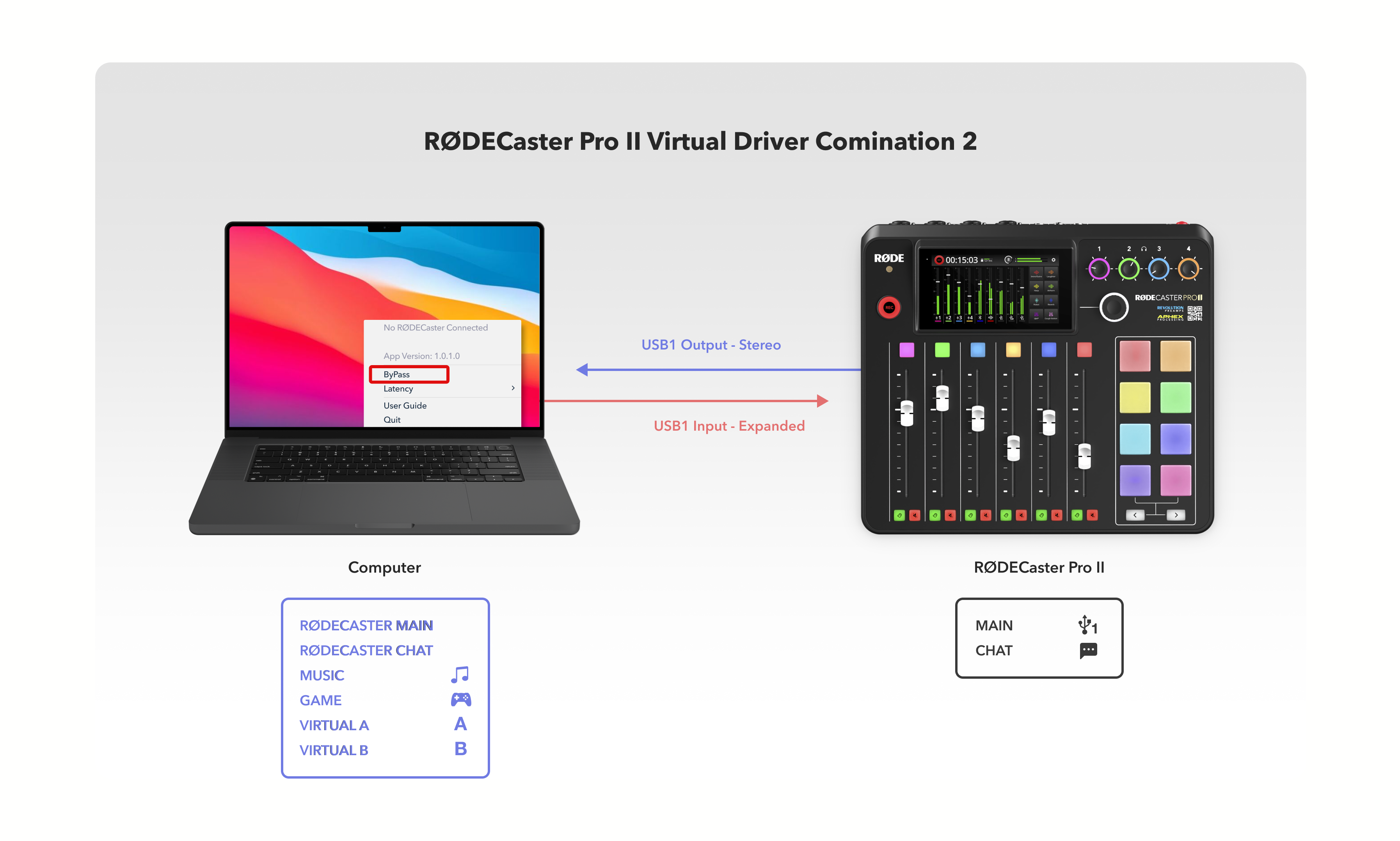The width and height of the screenshot is (1400, 841).
Task: Select the light blue channel button above the third fader
Action: click(x=977, y=350)
